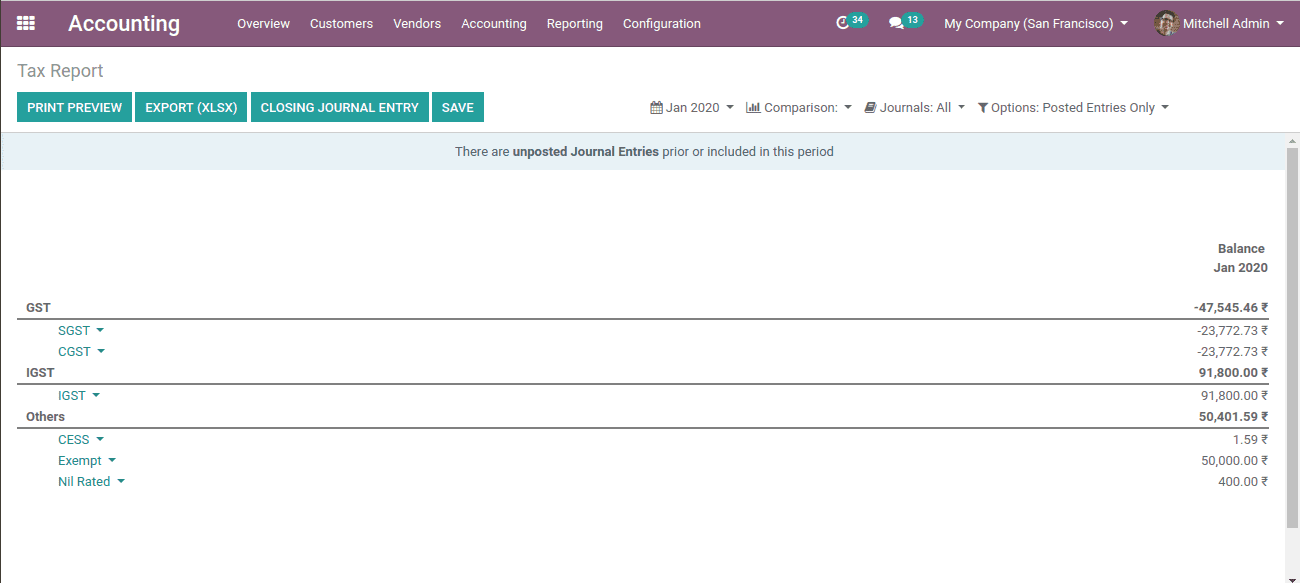Open the Customers menu
The width and height of the screenshot is (1300, 583).
341,23
